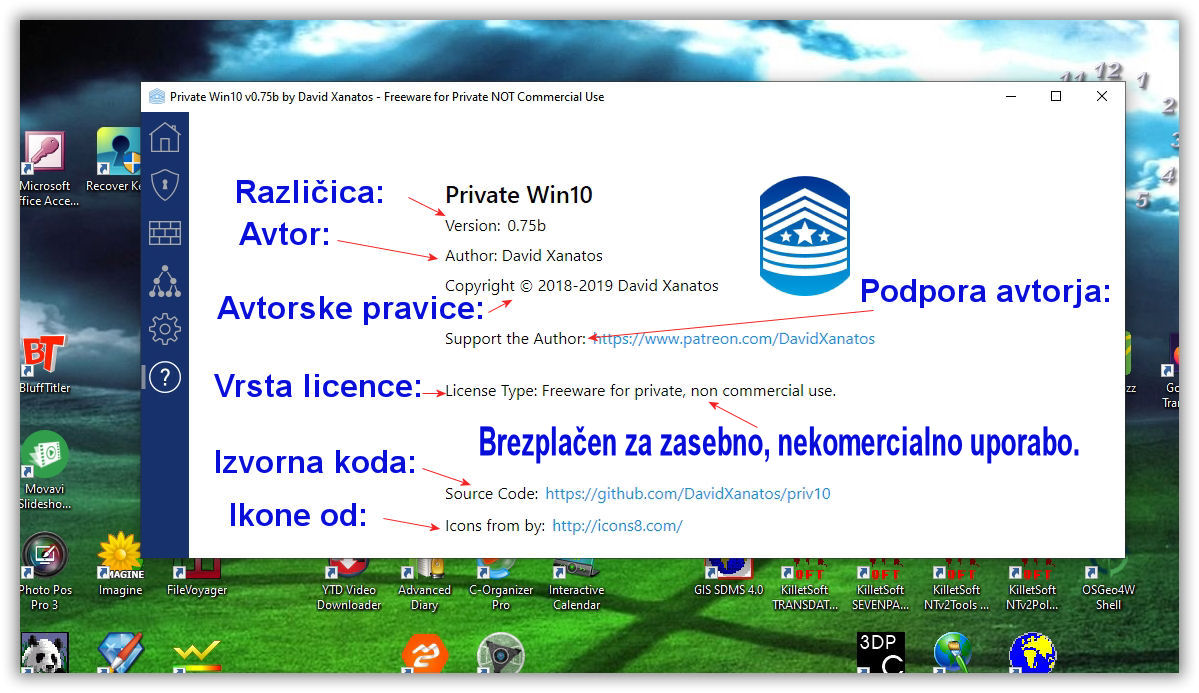
Task: Open the firewall brick wall page
Action: click(x=165, y=233)
